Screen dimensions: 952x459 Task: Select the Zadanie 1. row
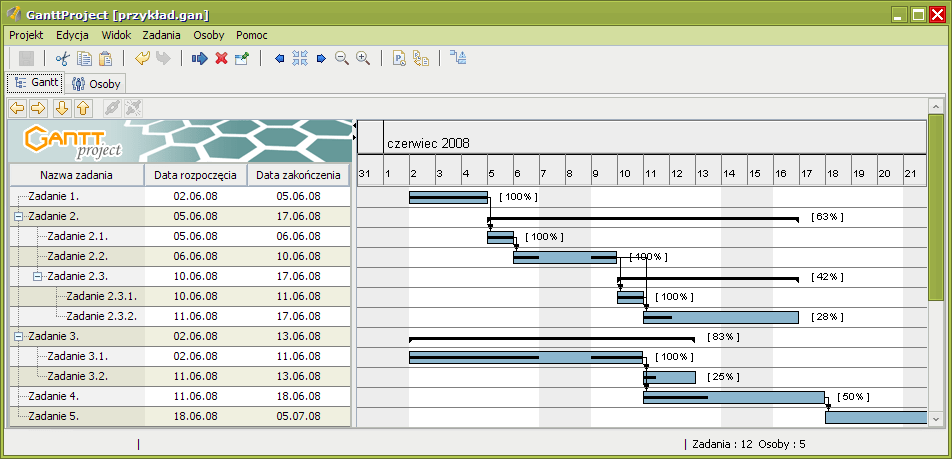(x=180, y=196)
